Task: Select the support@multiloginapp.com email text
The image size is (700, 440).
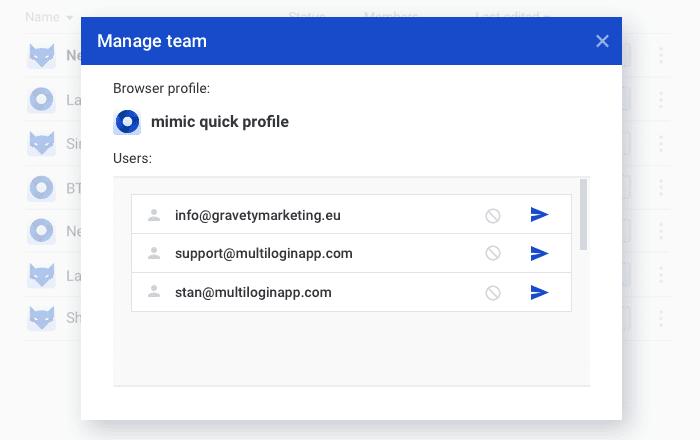Action: (x=264, y=253)
